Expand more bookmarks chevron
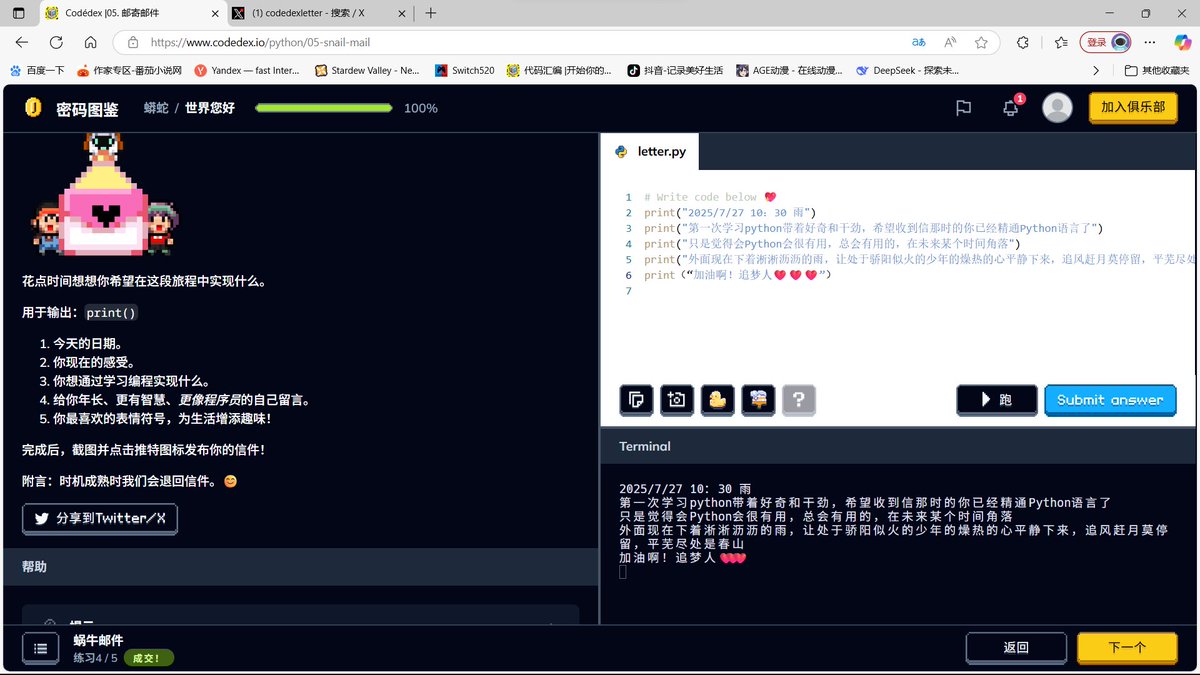 pyautogui.click(x=1096, y=70)
